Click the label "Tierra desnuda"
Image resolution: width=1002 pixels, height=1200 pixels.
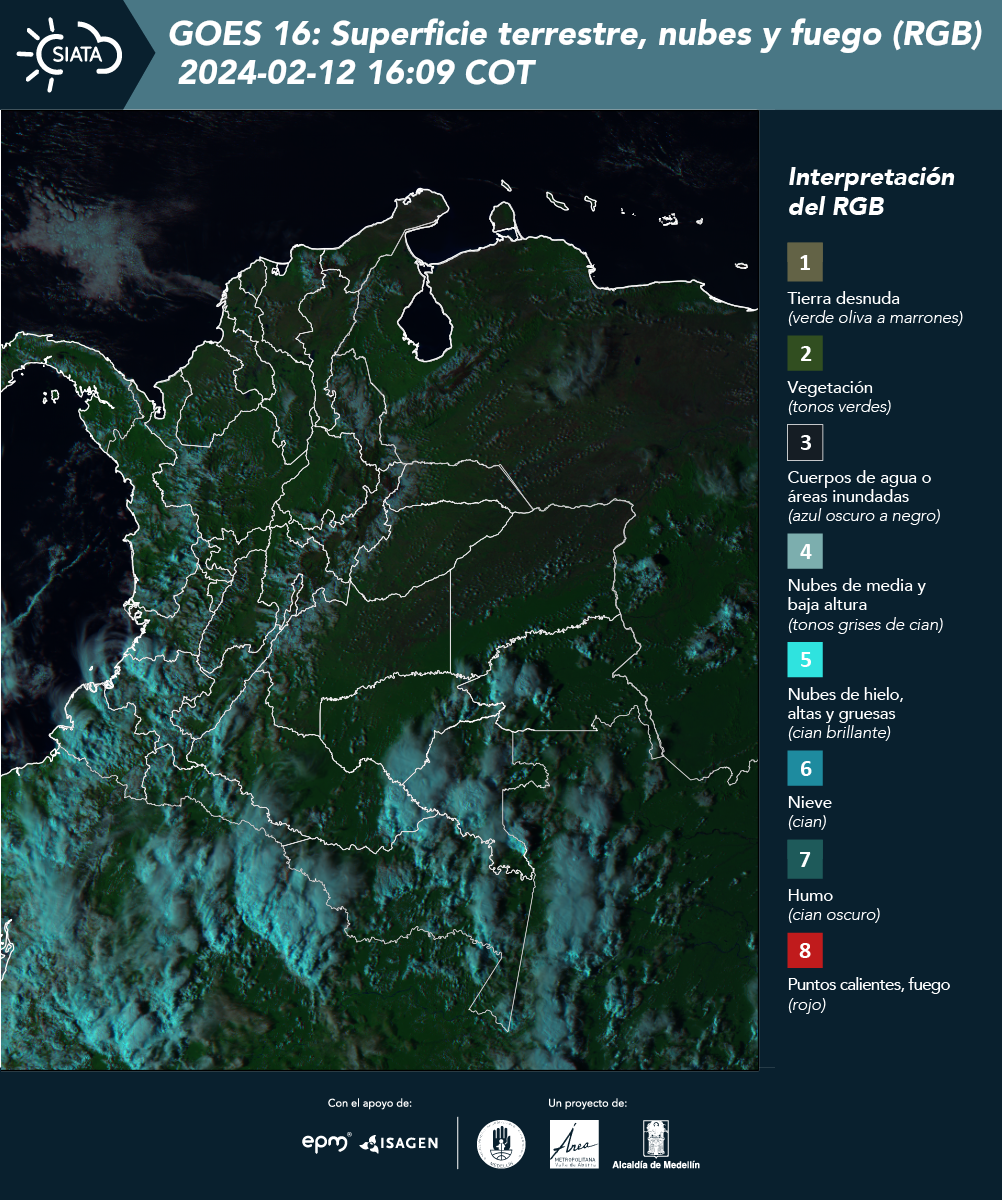(x=844, y=298)
